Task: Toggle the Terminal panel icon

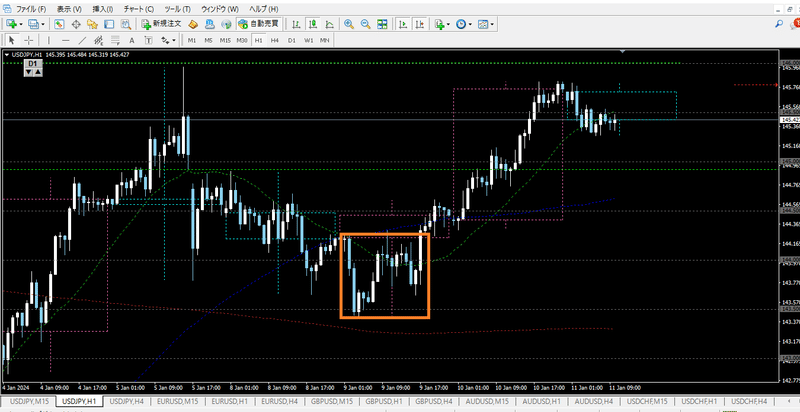Action: [x=109, y=24]
